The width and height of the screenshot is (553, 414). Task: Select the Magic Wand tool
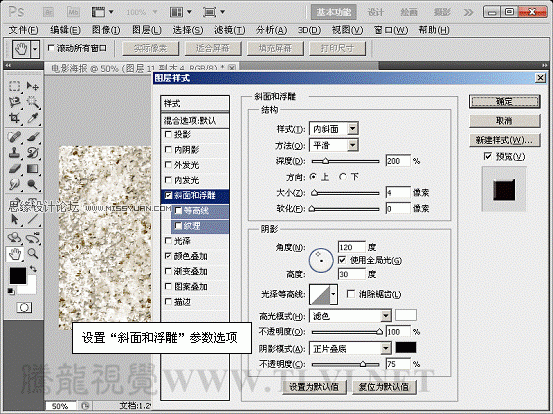33,102
